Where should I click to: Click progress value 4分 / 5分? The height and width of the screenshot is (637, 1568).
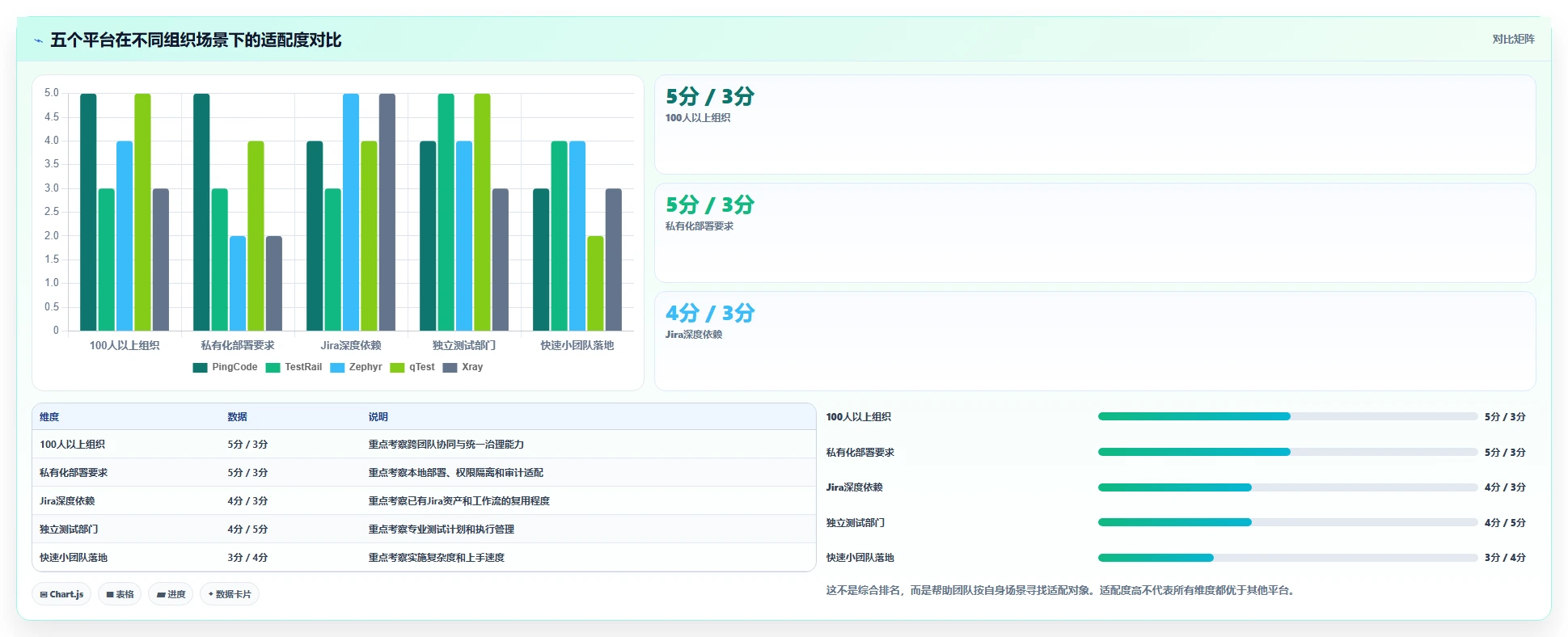click(1505, 523)
